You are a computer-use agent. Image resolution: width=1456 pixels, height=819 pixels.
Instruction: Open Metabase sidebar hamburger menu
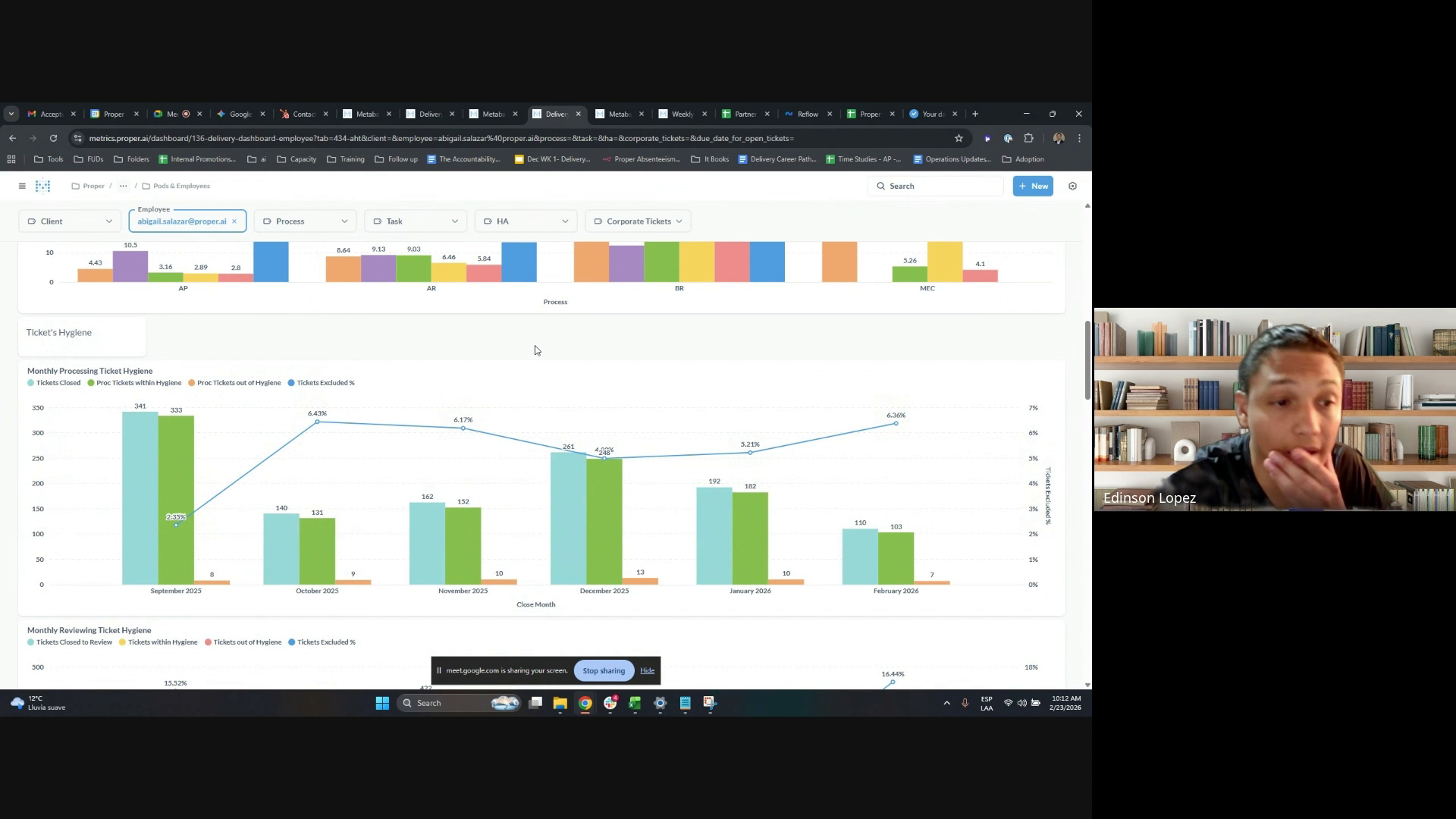tap(22, 186)
